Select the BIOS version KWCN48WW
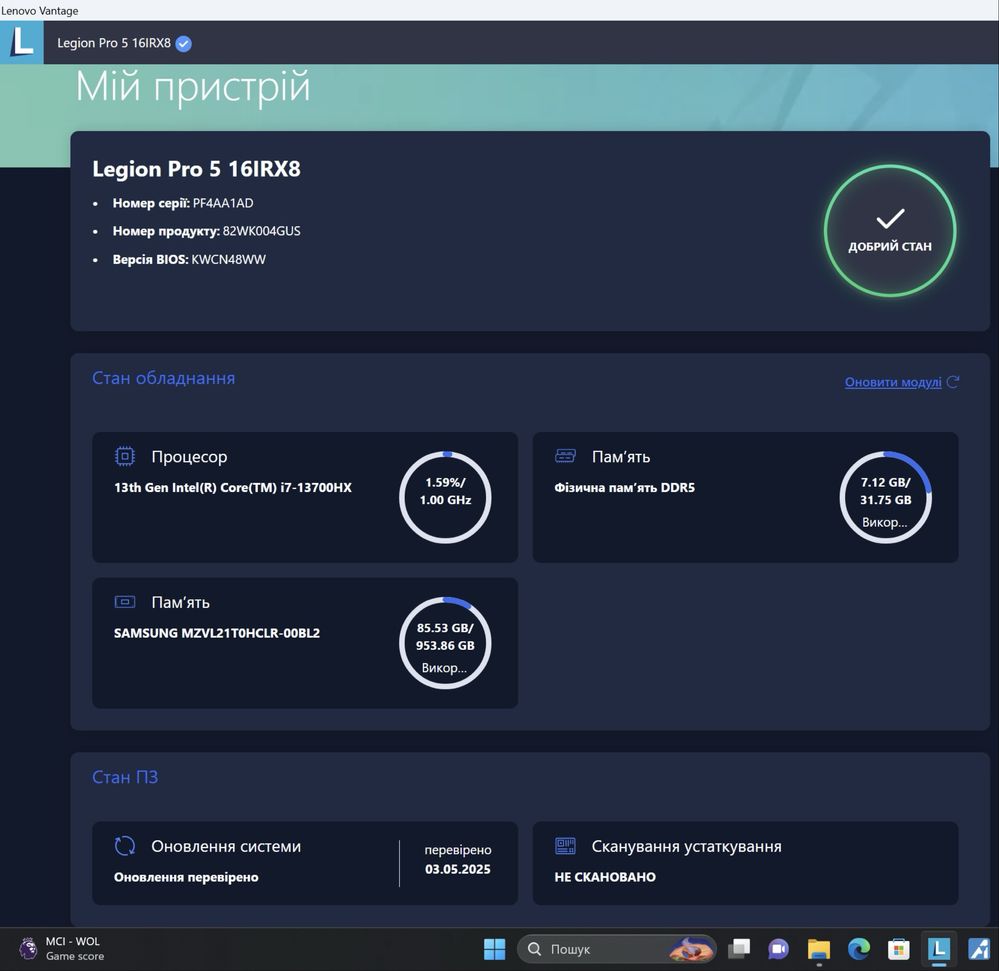 [x=228, y=259]
